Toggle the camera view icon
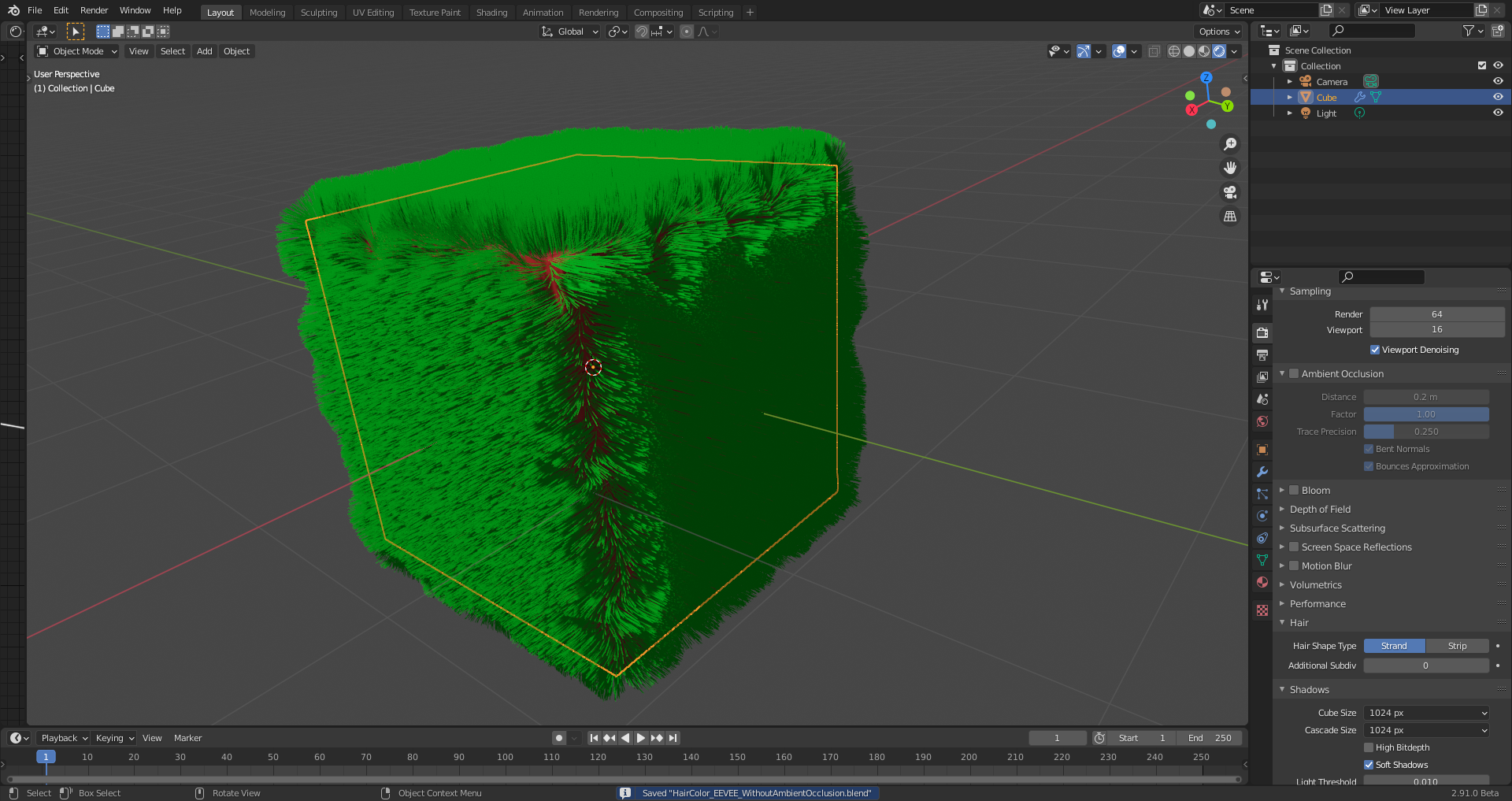The height and width of the screenshot is (801, 1512). [x=1230, y=192]
